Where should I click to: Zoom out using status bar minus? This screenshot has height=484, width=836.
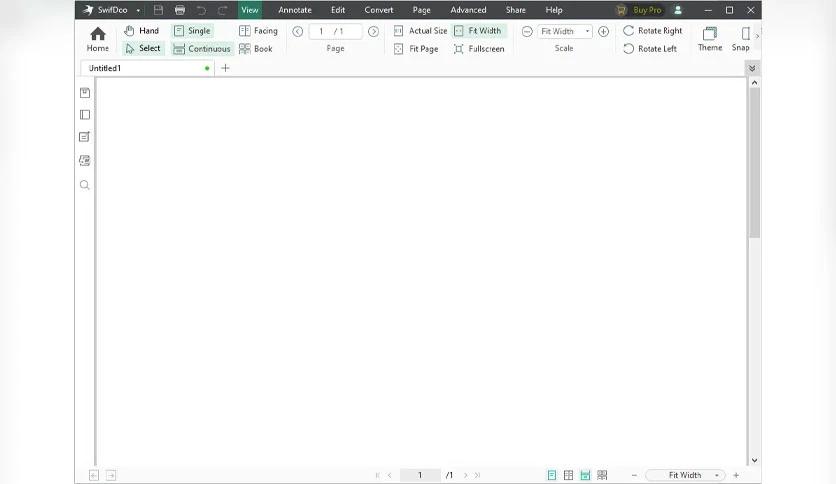tap(634, 475)
